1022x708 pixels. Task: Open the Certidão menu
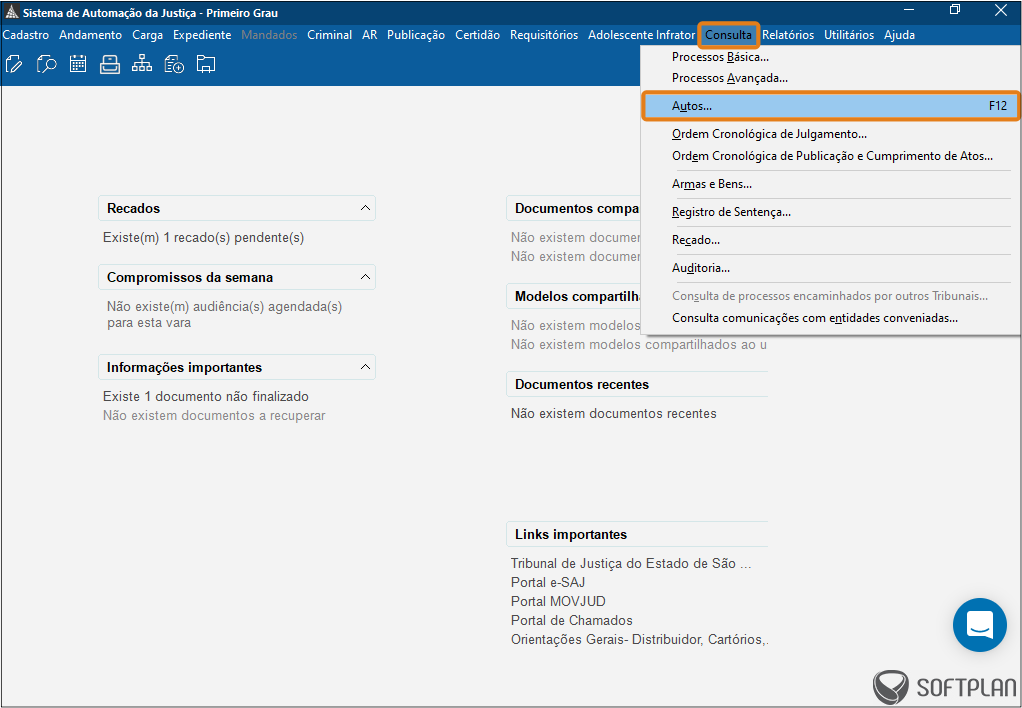[477, 35]
